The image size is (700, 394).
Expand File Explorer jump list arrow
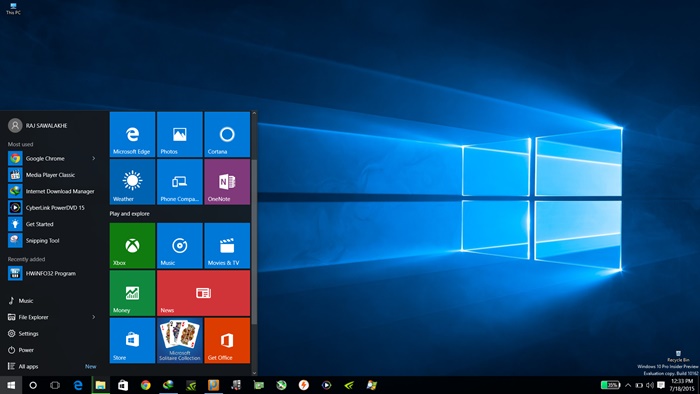[x=94, y=317]
